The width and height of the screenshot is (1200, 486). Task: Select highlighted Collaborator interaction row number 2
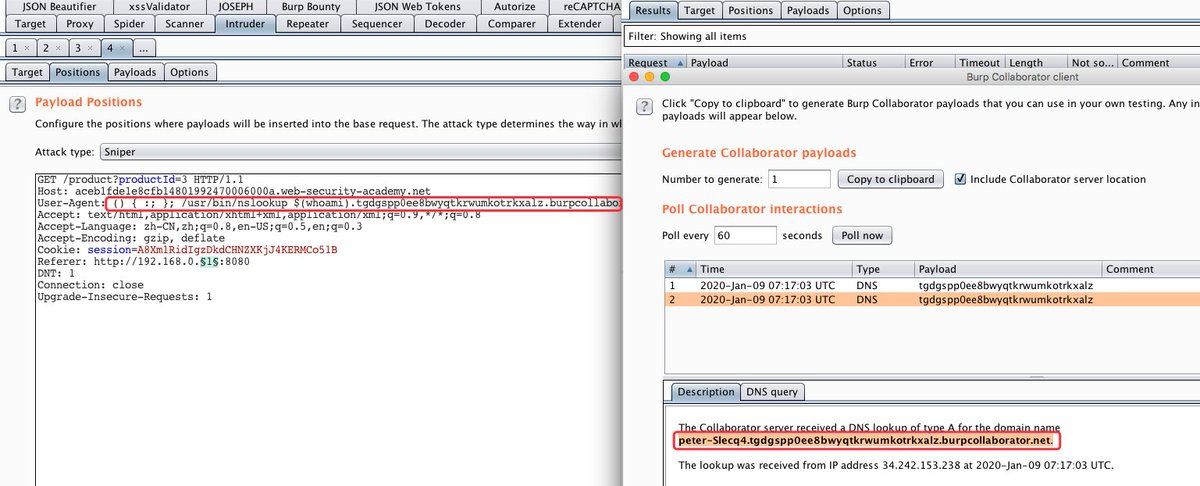(932, 299)
